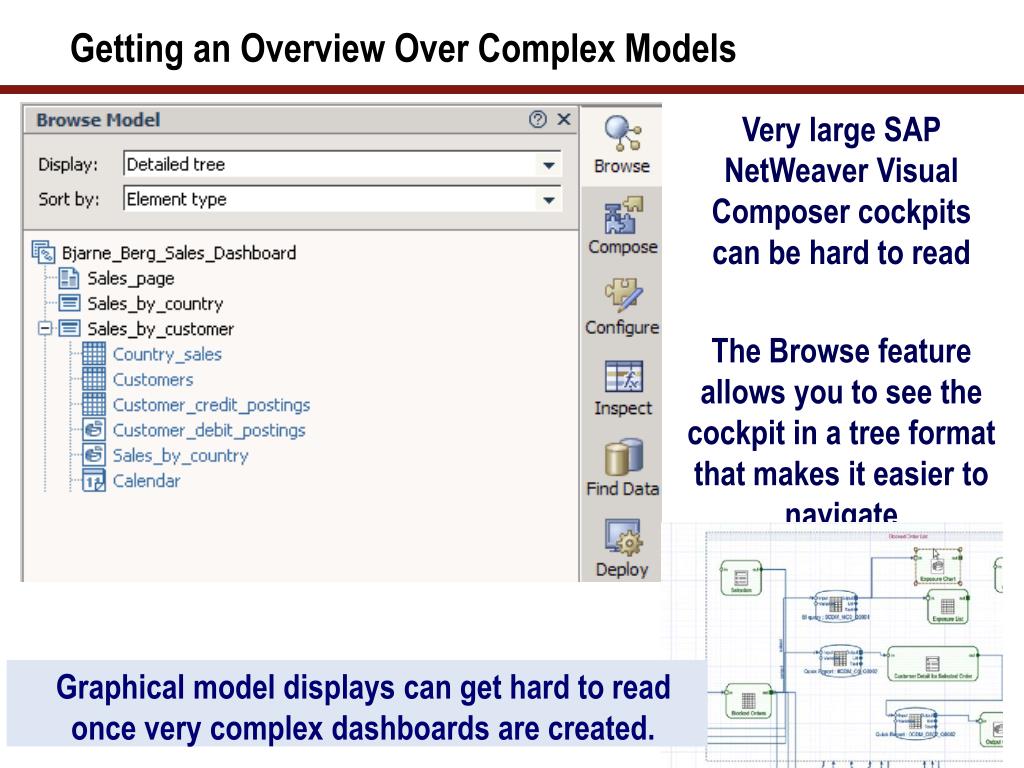The height and width of the screenshot is (768, 1024).
Task: Click the Sales_by_customer iView icon
Action: 69,328
